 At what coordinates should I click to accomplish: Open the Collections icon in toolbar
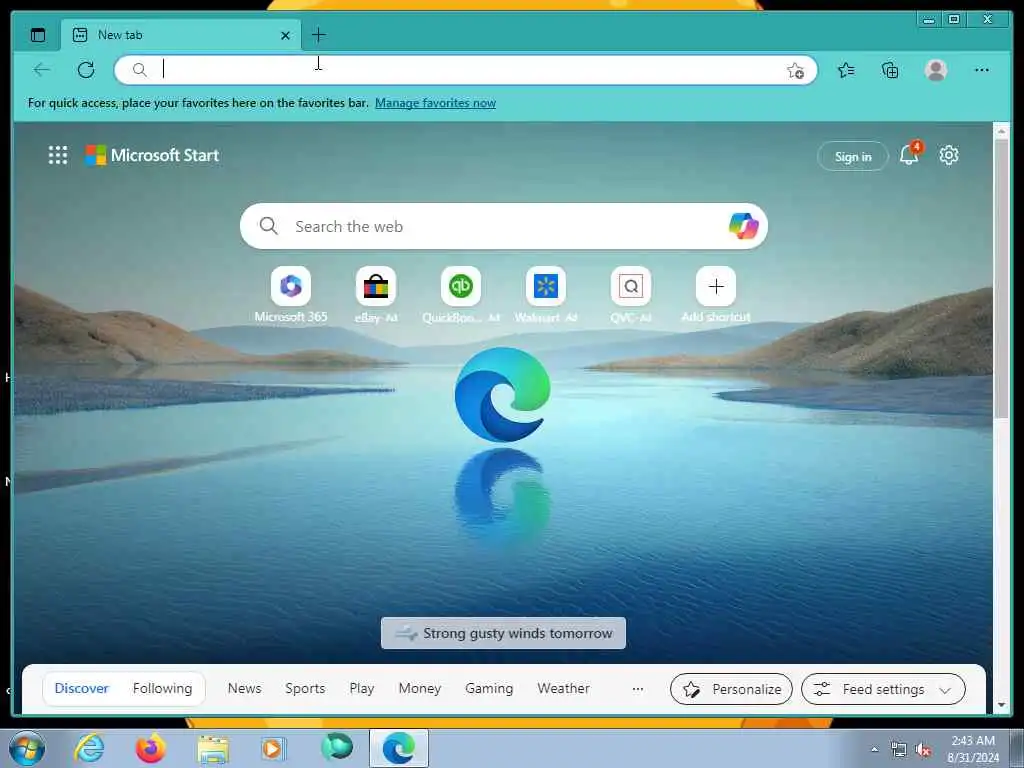[890, 70]
